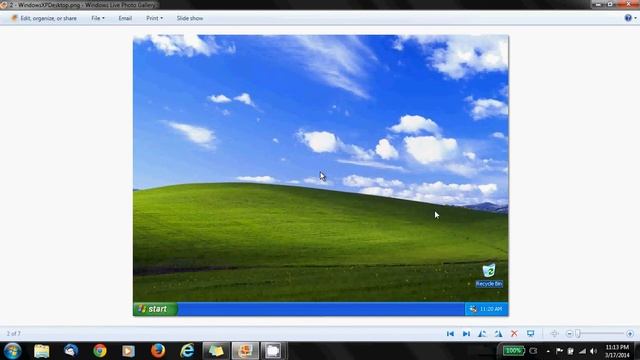Viewport: 640px width, 360px height.
Task: Open Sticky Notes from the taskbar
Action: pyautogui.click(x=216, y=351)
